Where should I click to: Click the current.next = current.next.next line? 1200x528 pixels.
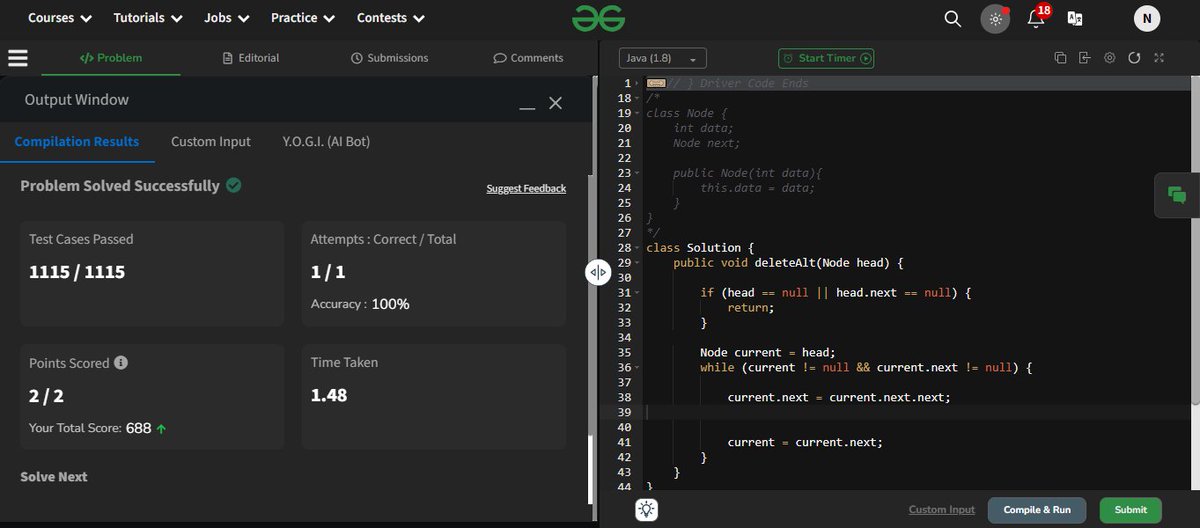pyautogui.click(x=839, y=397)
